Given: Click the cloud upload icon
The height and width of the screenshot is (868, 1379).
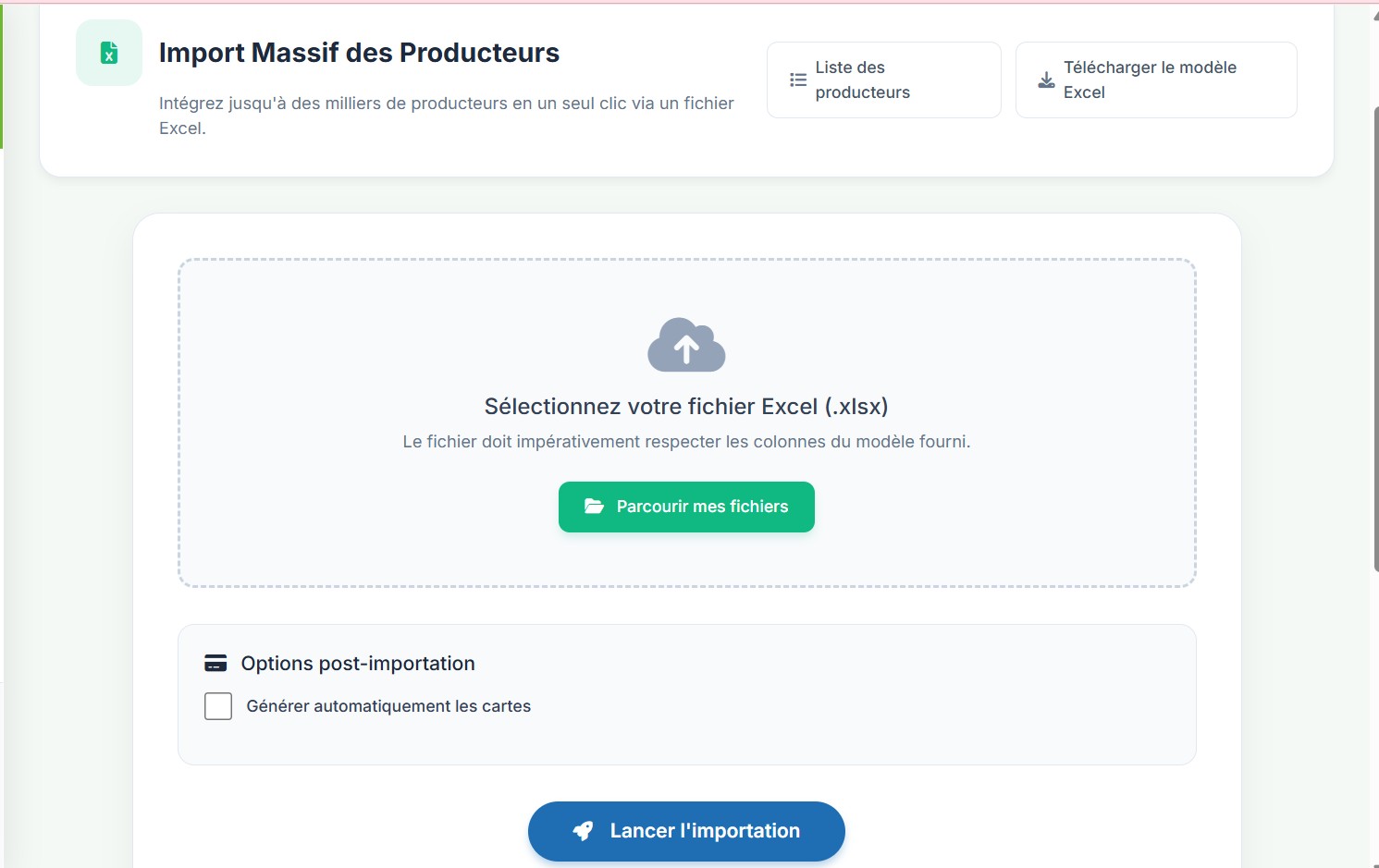Looking at the screenshot, I should pyautogui.click(x=686, y=345).
